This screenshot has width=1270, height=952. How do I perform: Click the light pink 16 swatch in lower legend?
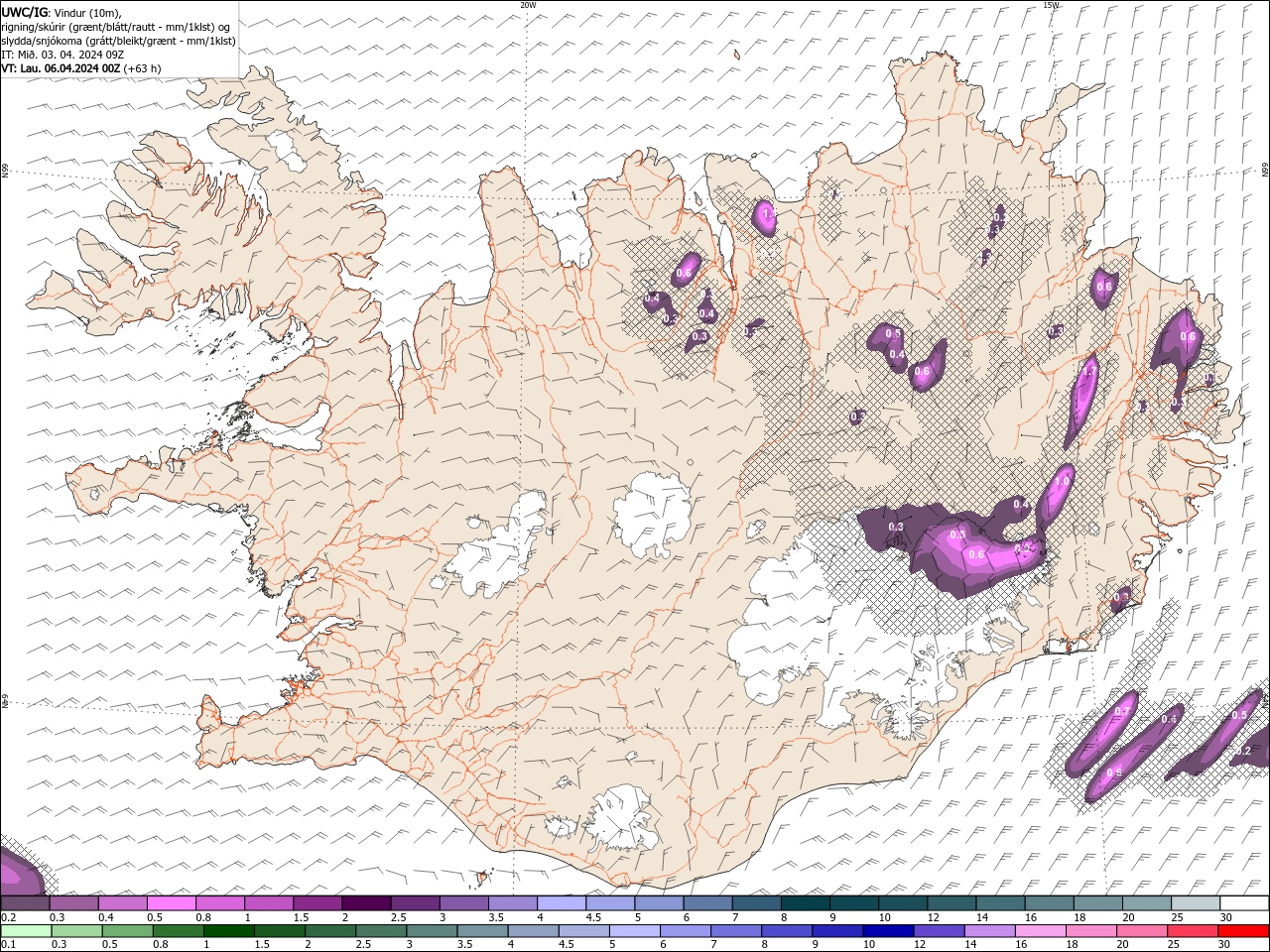1041,931
